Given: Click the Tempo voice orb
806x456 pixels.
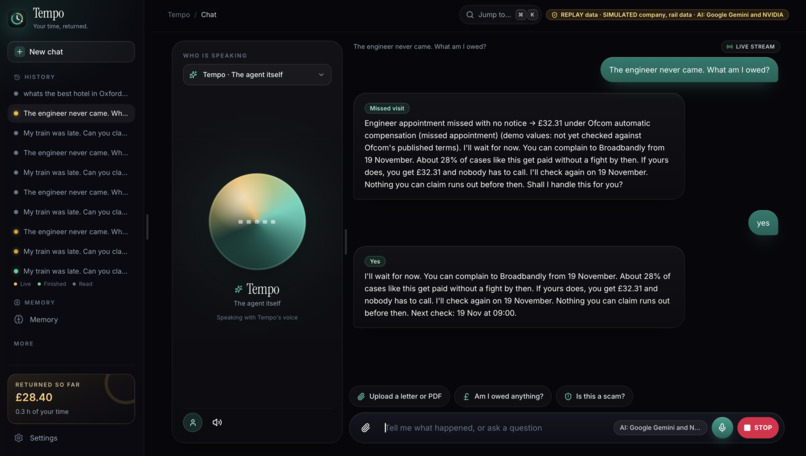Looking at the screenshot, I should (x=257, y=222).
